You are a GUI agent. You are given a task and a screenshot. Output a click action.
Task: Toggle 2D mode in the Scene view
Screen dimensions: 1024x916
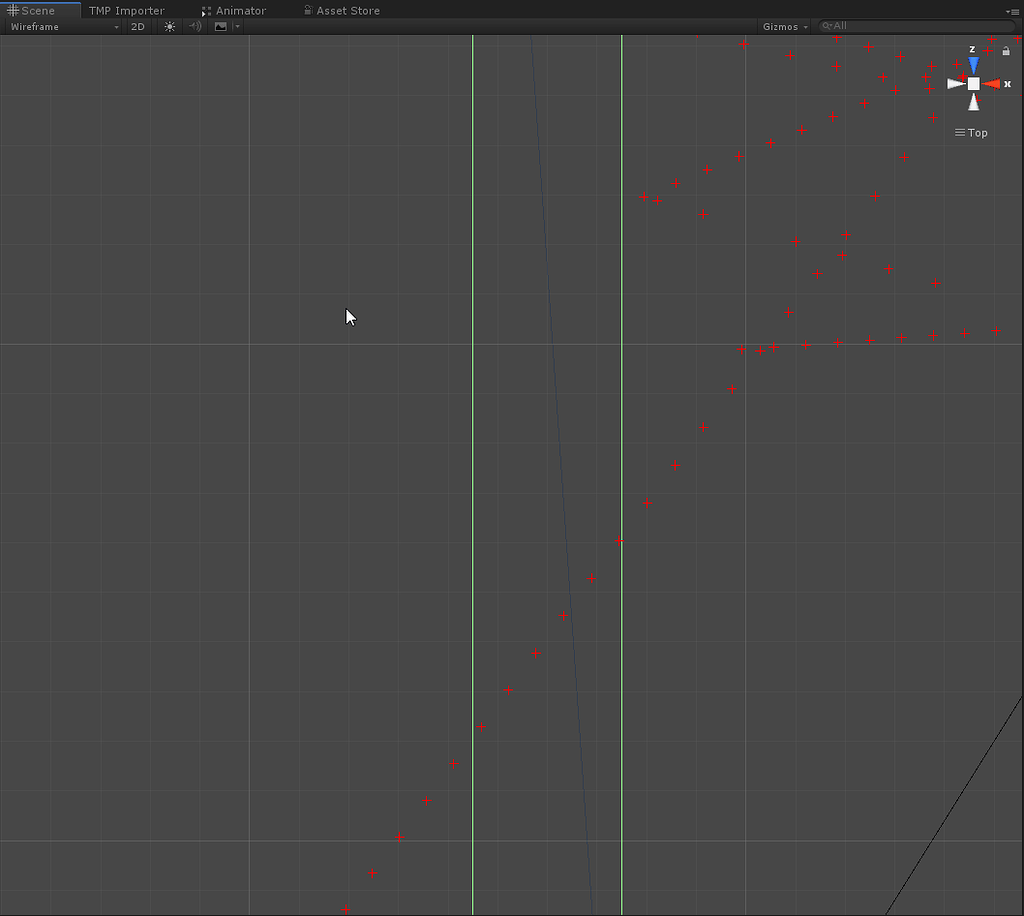tap(137, 26)
